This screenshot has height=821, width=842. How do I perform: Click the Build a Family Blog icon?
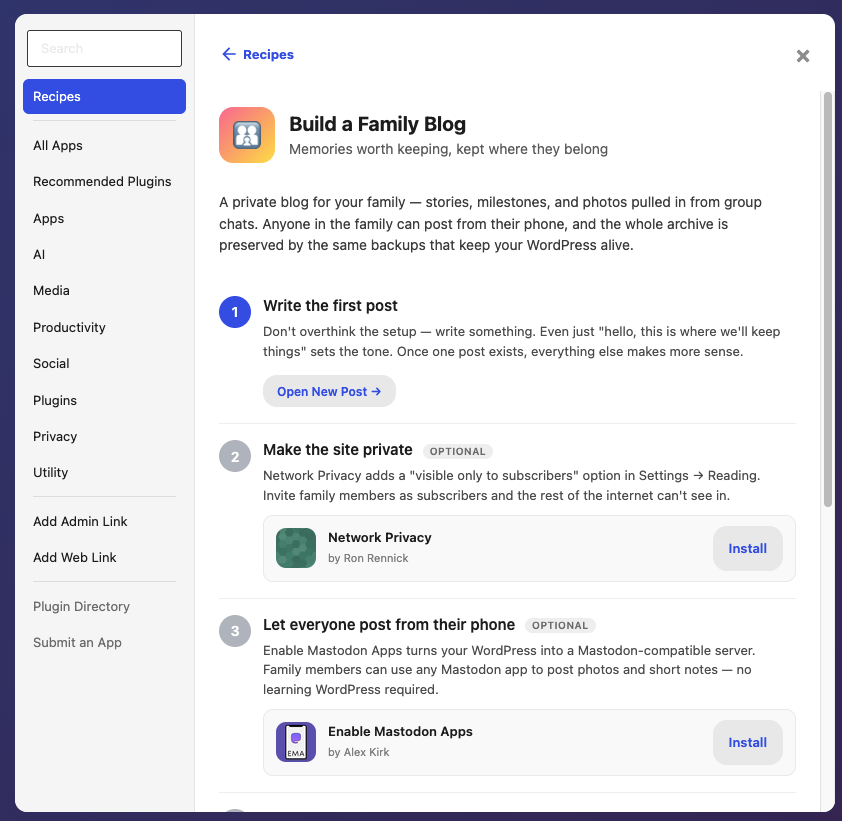tap(247, 135)
